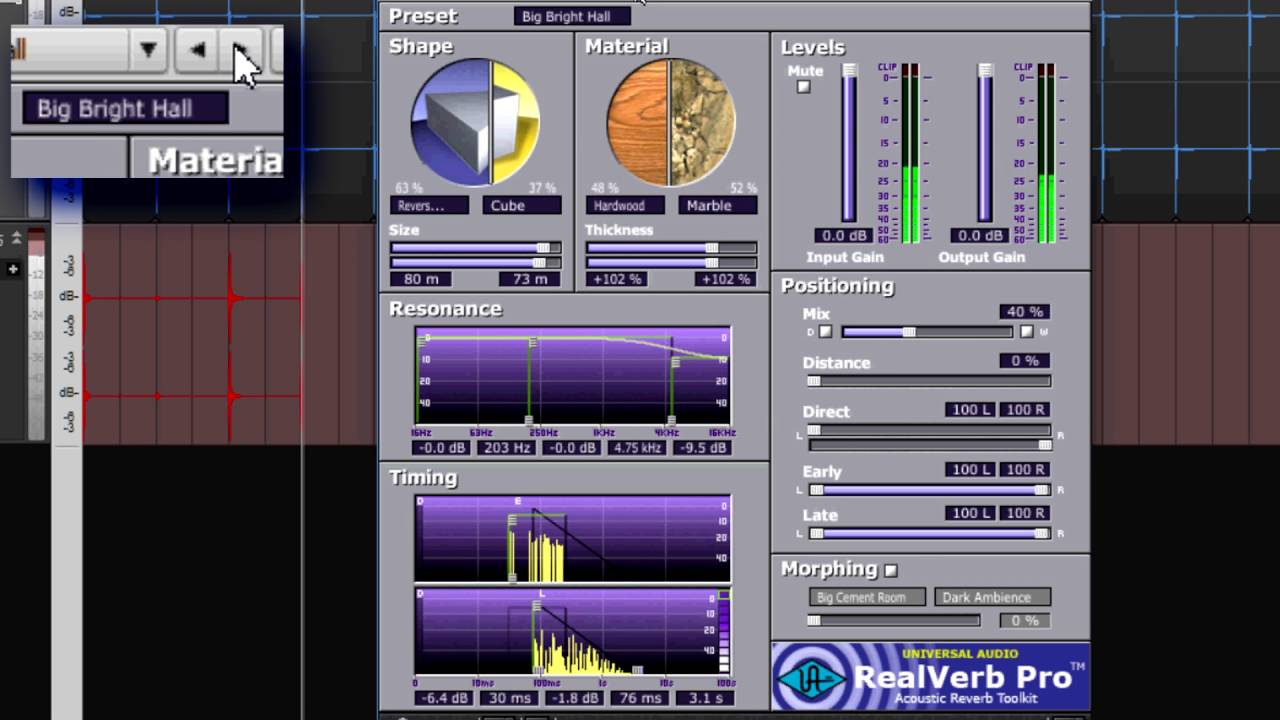Click the Late slider right handle

pos(1042,534)
